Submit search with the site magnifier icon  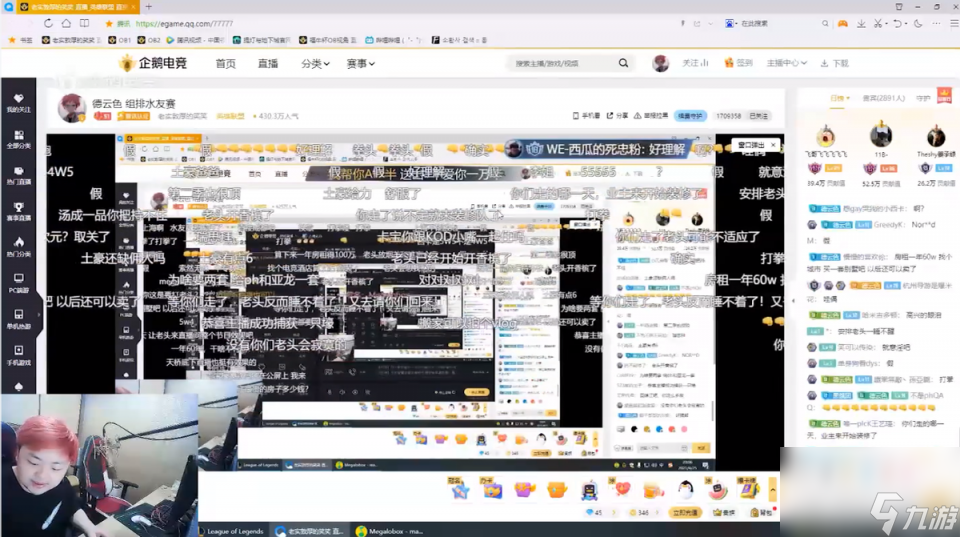[x=623, y=63]
